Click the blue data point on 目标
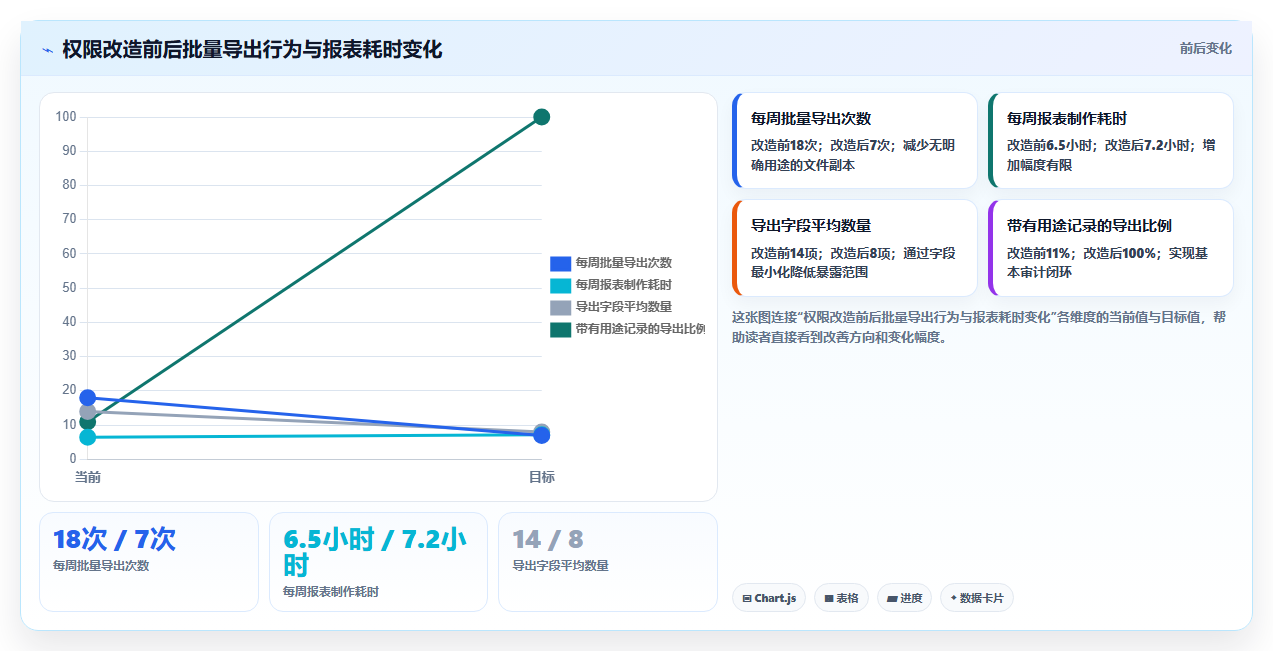 click(x=541, y=435)
